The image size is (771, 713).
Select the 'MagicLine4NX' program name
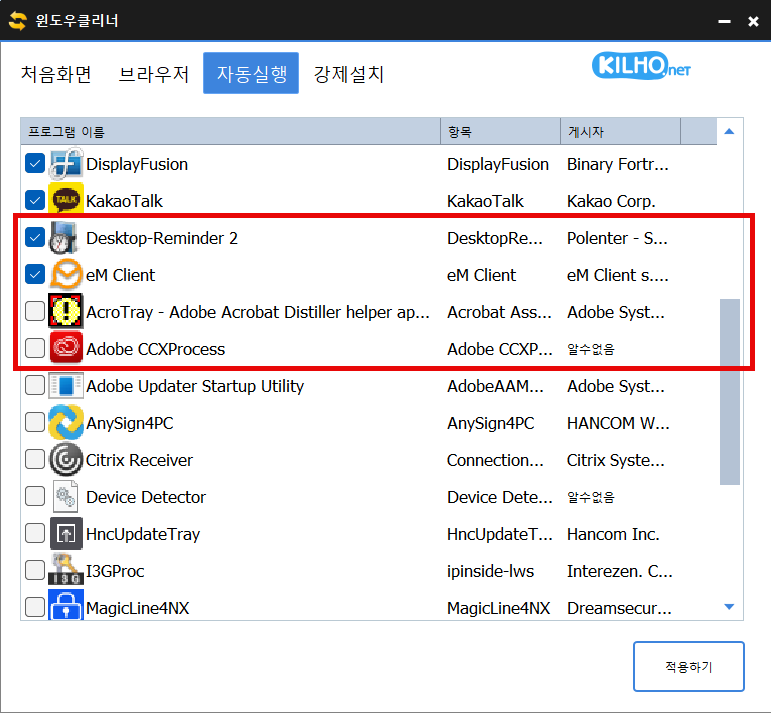click(x=137, y=608)
